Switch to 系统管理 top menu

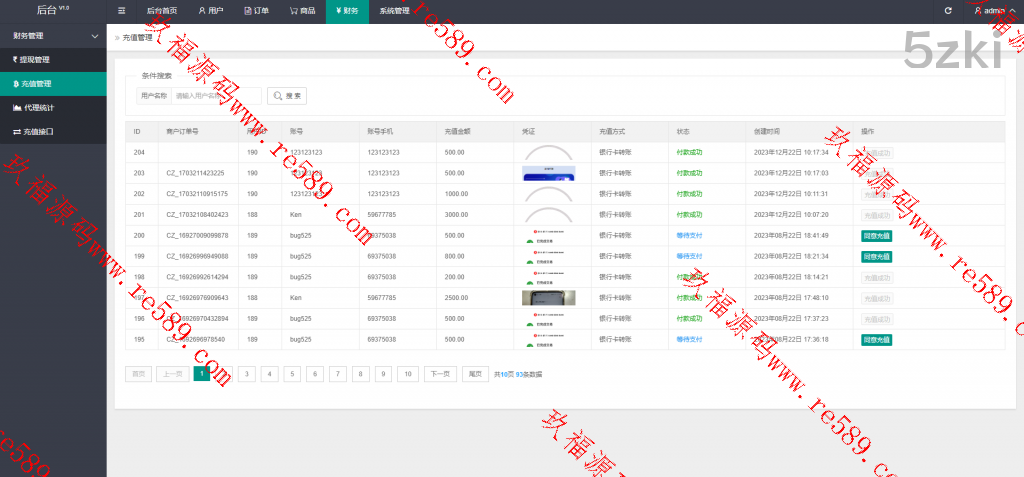(394, 11)
